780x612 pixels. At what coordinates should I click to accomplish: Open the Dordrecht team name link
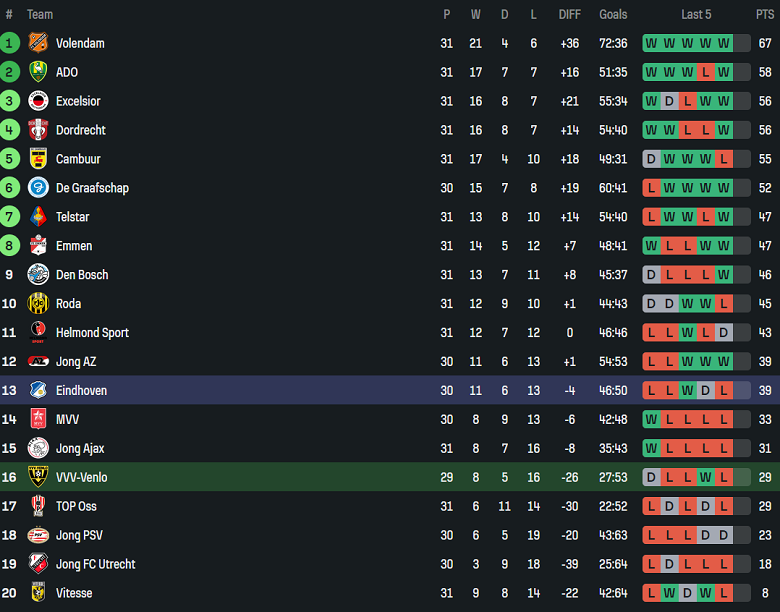click(x=80, y=130)
